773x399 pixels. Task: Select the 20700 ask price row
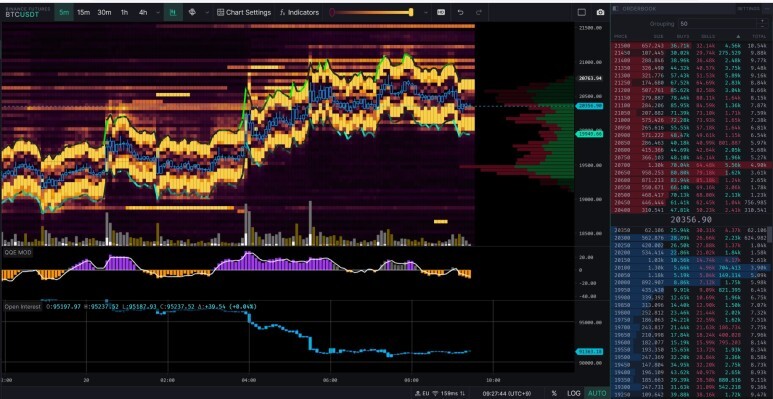pos(691,165)
